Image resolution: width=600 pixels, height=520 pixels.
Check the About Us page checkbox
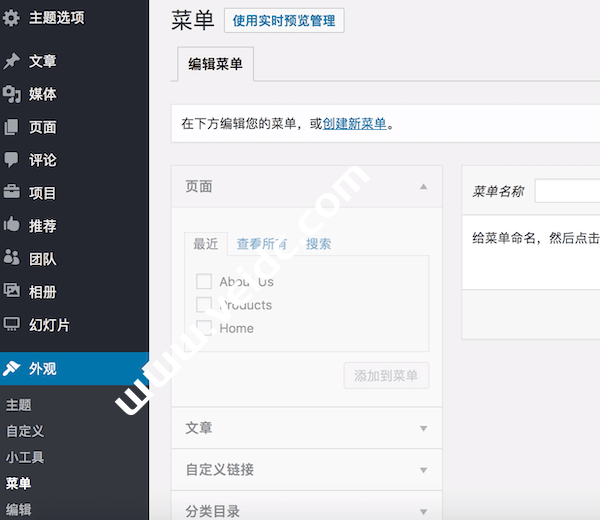pos(204,281)
